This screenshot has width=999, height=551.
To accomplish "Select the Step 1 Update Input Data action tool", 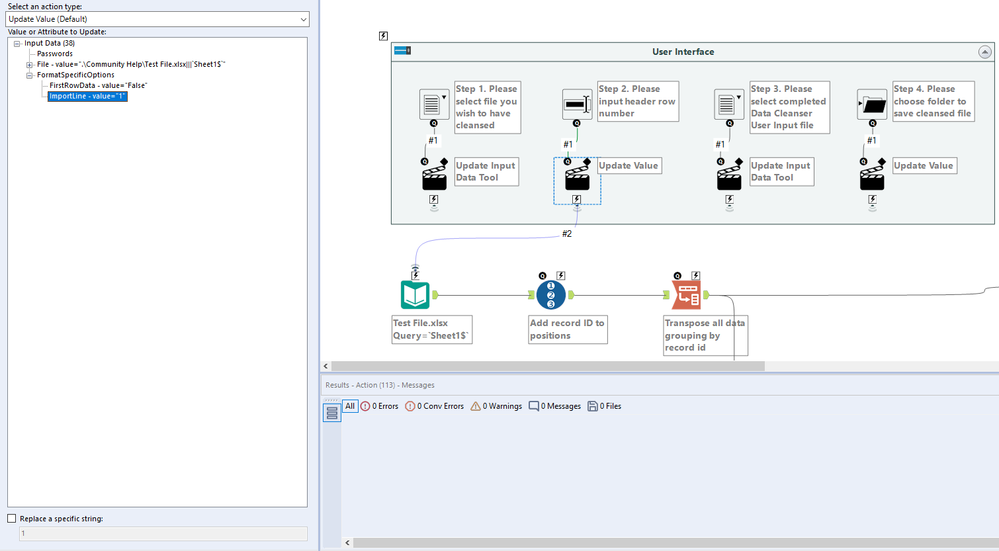I will point(435,176).
